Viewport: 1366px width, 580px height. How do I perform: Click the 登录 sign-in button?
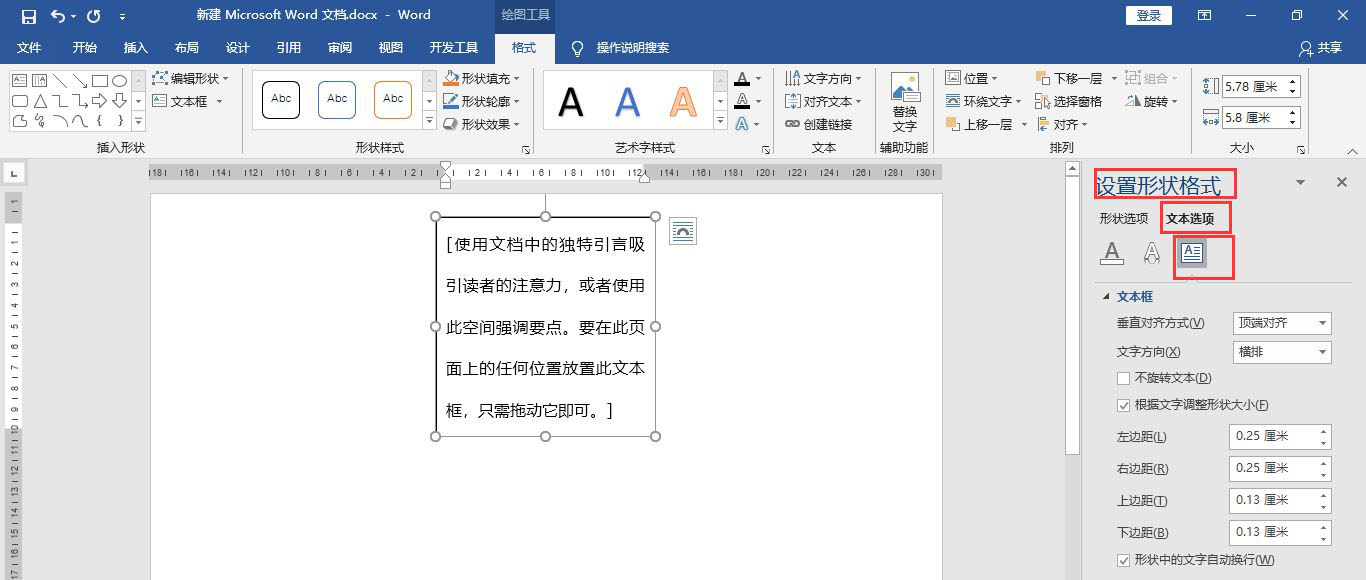(1147, 15)
